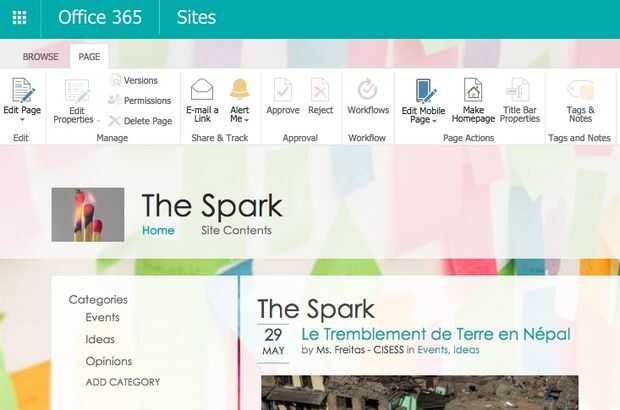Expand the Edit Mobile Page dropdown arrow
The image size is (620, 410).
[434, 121]
